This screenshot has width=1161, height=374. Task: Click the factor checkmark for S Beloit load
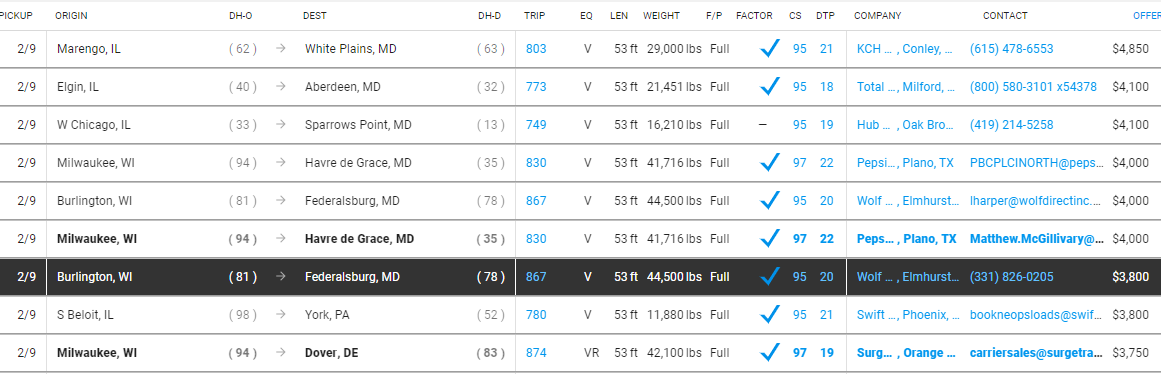coord(770,315)
